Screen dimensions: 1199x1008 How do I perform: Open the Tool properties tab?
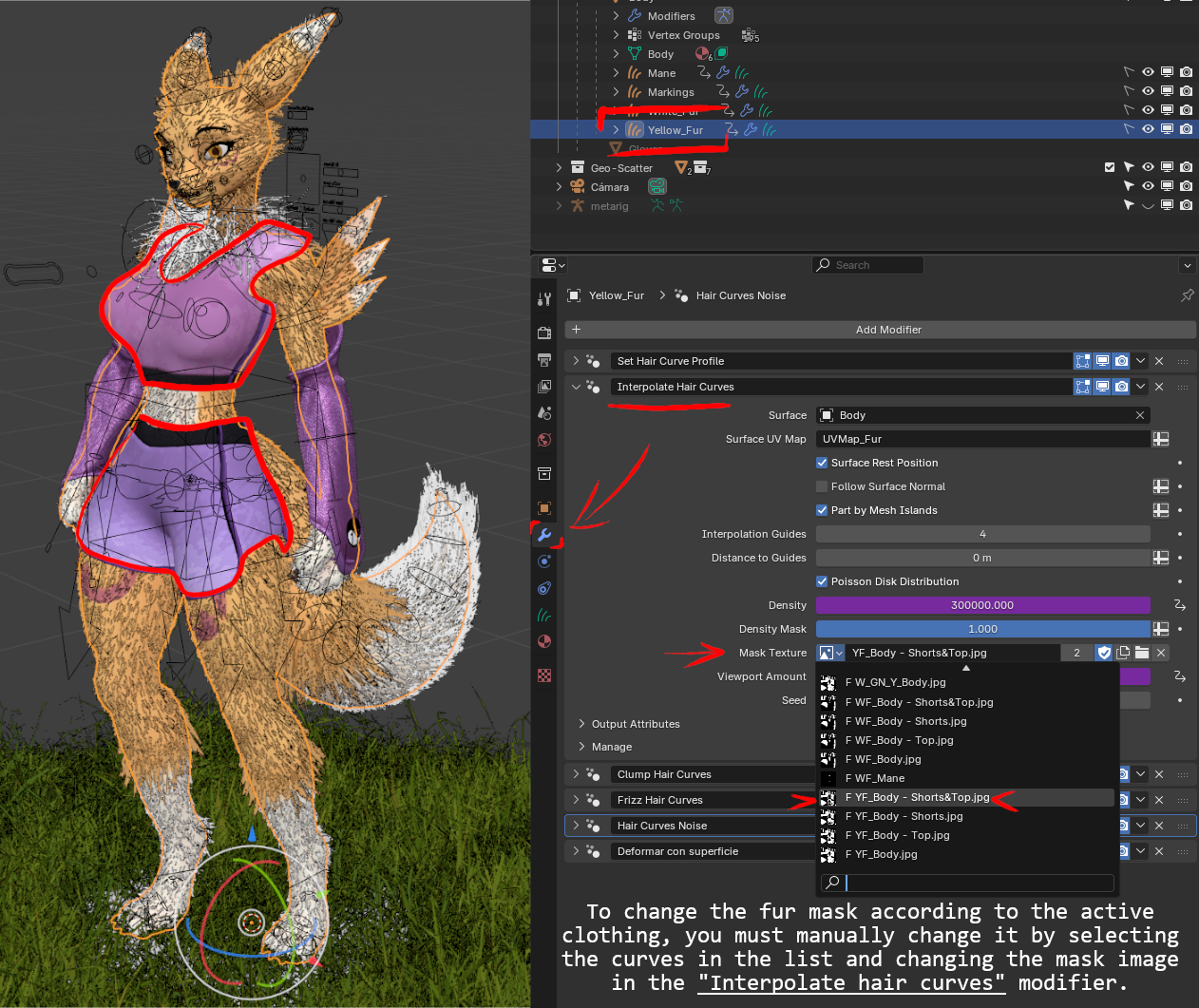[x=544, y=299]
